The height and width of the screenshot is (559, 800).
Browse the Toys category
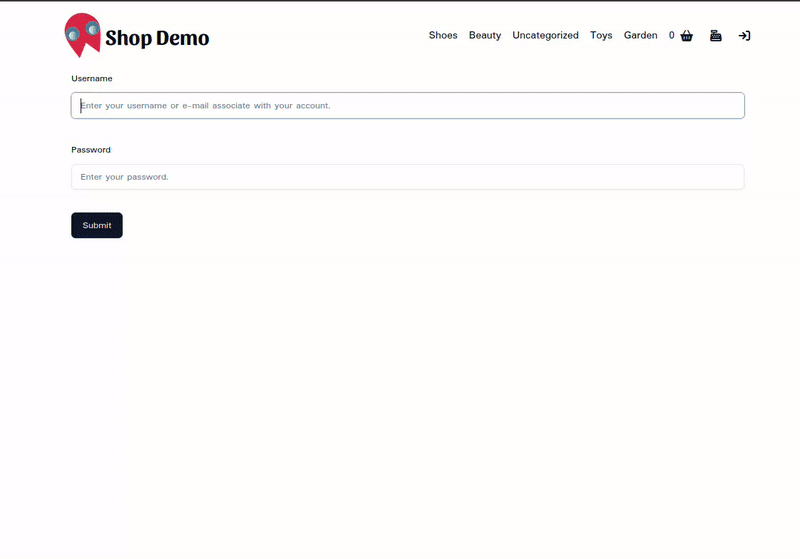pos(601,36)
